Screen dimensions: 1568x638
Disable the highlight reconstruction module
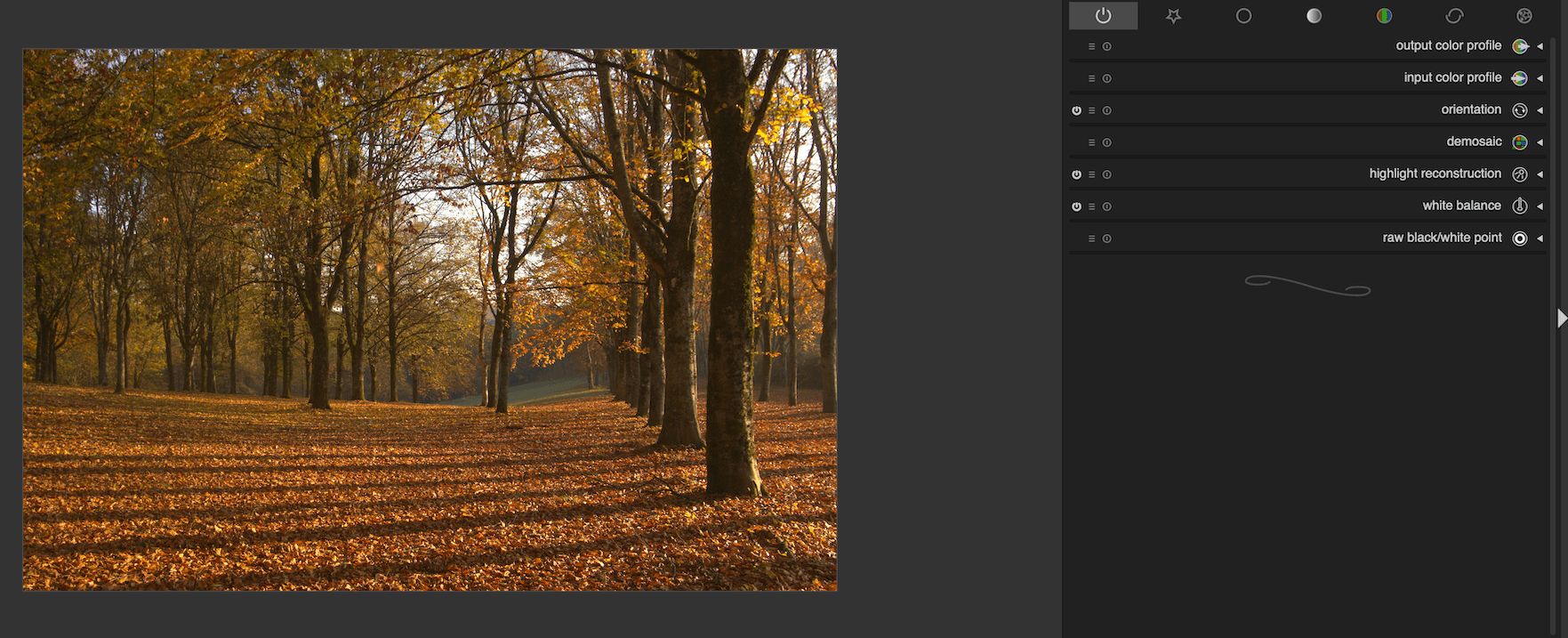(x=1076, y=174)
